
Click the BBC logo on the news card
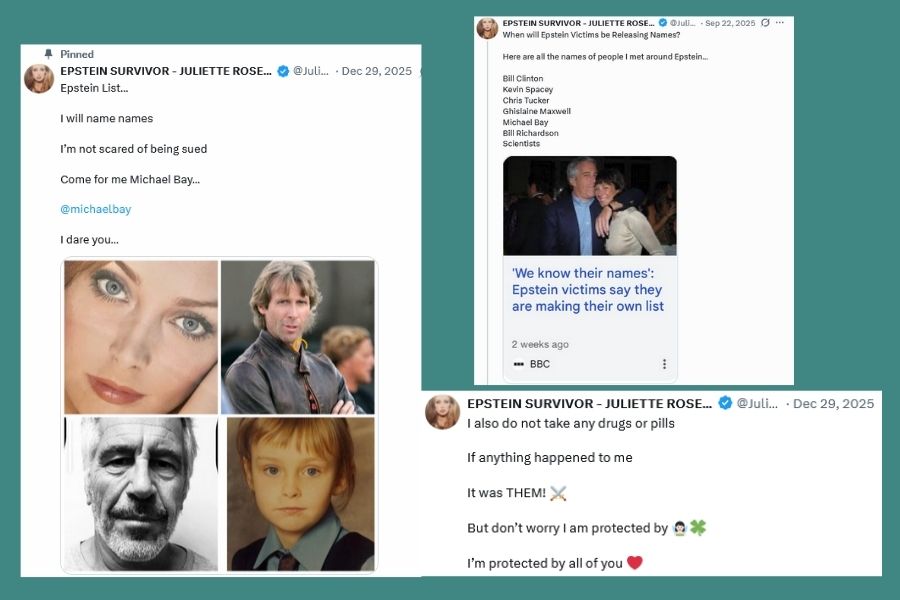click(x=518, y=364)
